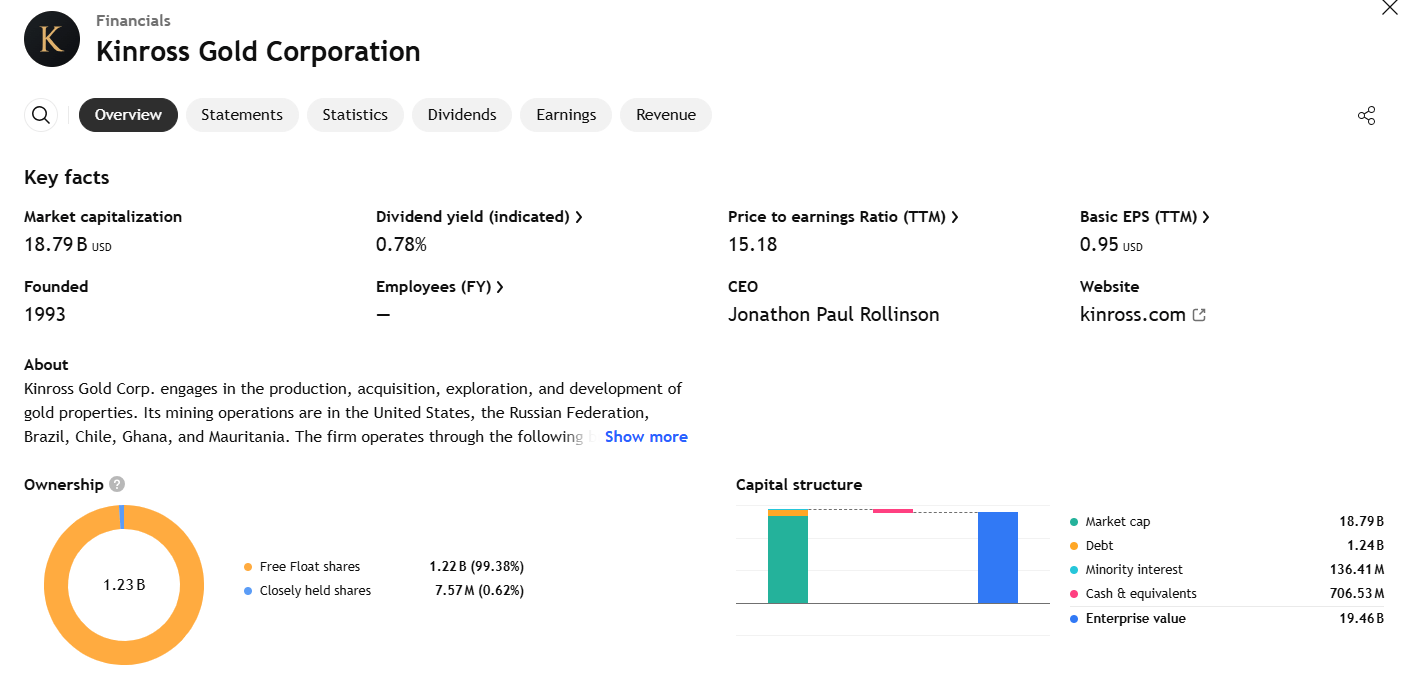1414x681 pixels.
Task: Click the 0.95 USD EPS value
Action: tap(1111, 245)
